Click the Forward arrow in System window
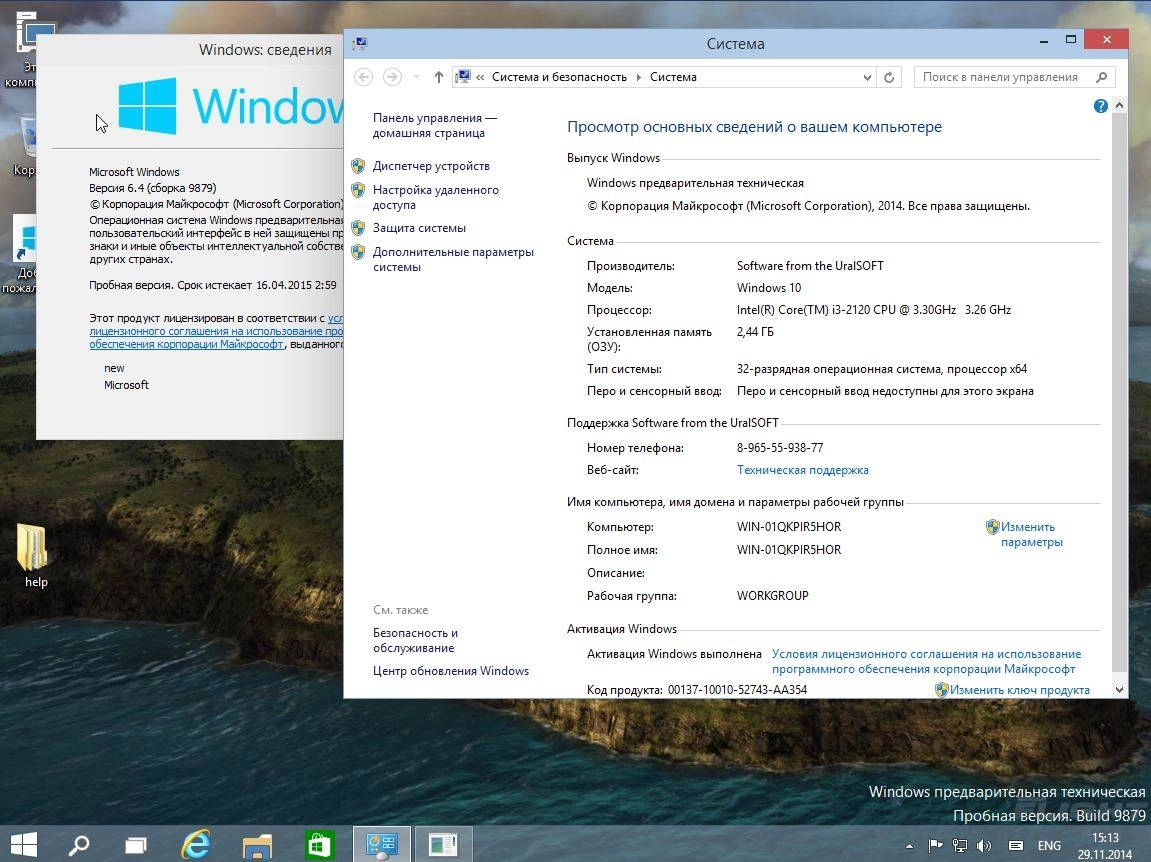Image resolution: width=1151 pixels, height=862 pixels. pos(392,77)
